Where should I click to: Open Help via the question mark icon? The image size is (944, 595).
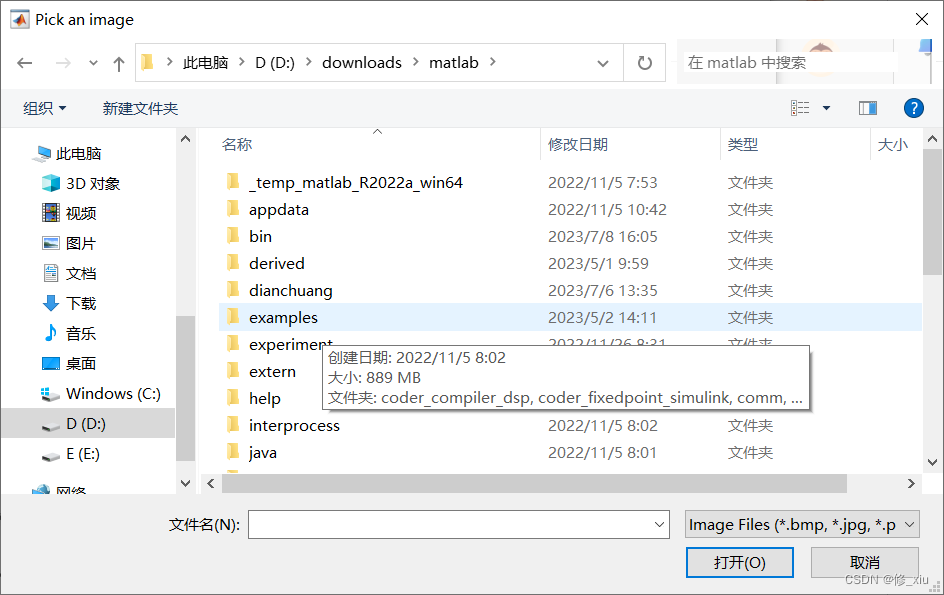914,108
